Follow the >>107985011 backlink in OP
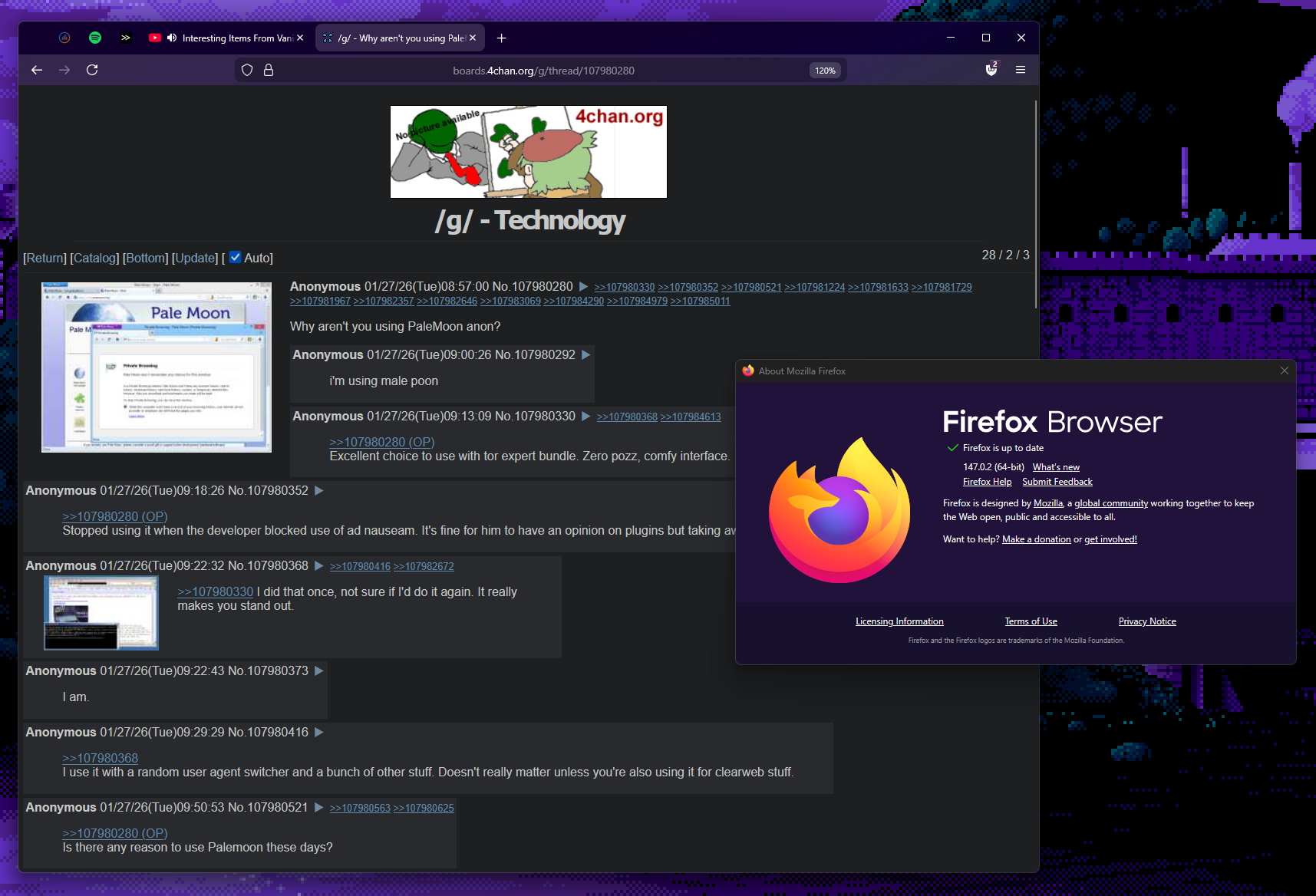 (x=700, y=301)
